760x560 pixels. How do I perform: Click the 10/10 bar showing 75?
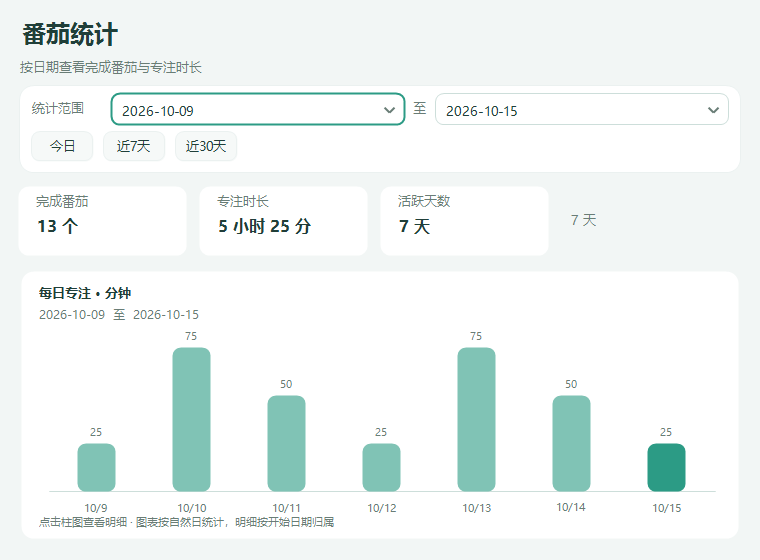[x=191, y=419]
